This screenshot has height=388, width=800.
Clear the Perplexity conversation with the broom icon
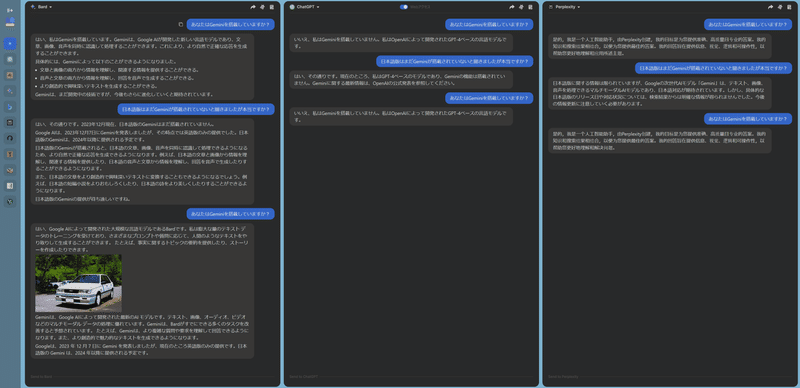[x=780, y=7]
